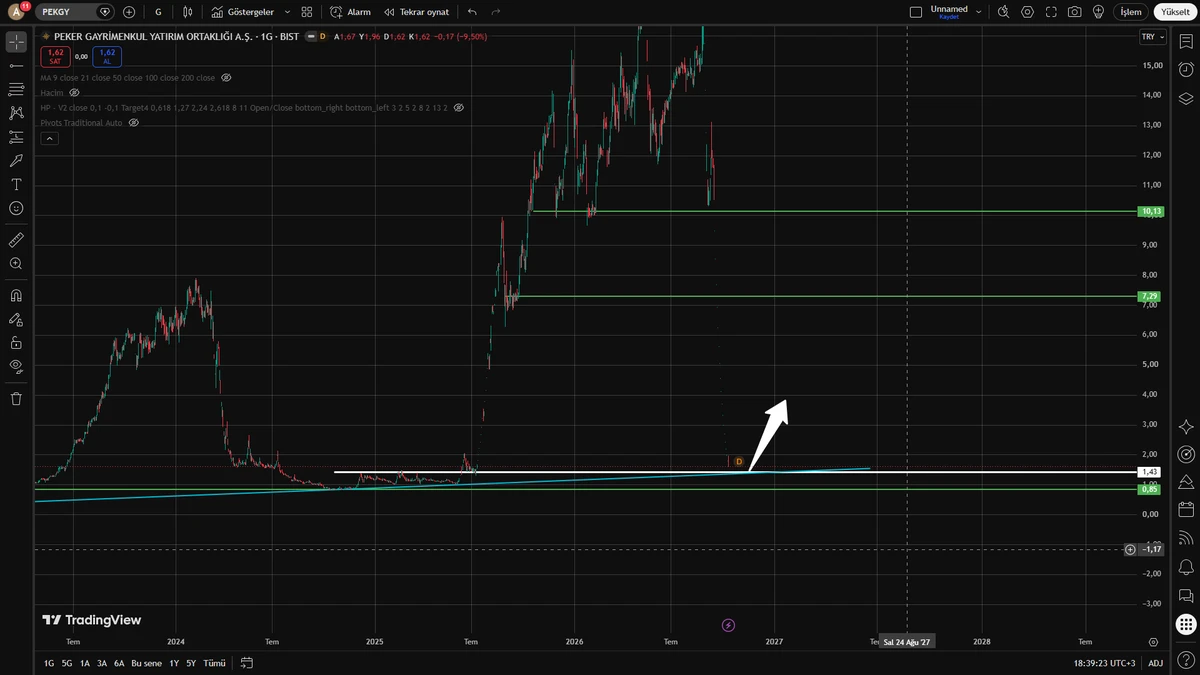Open the candlestick chart style picker
The image size is (1200, 675).
[187, 12]
